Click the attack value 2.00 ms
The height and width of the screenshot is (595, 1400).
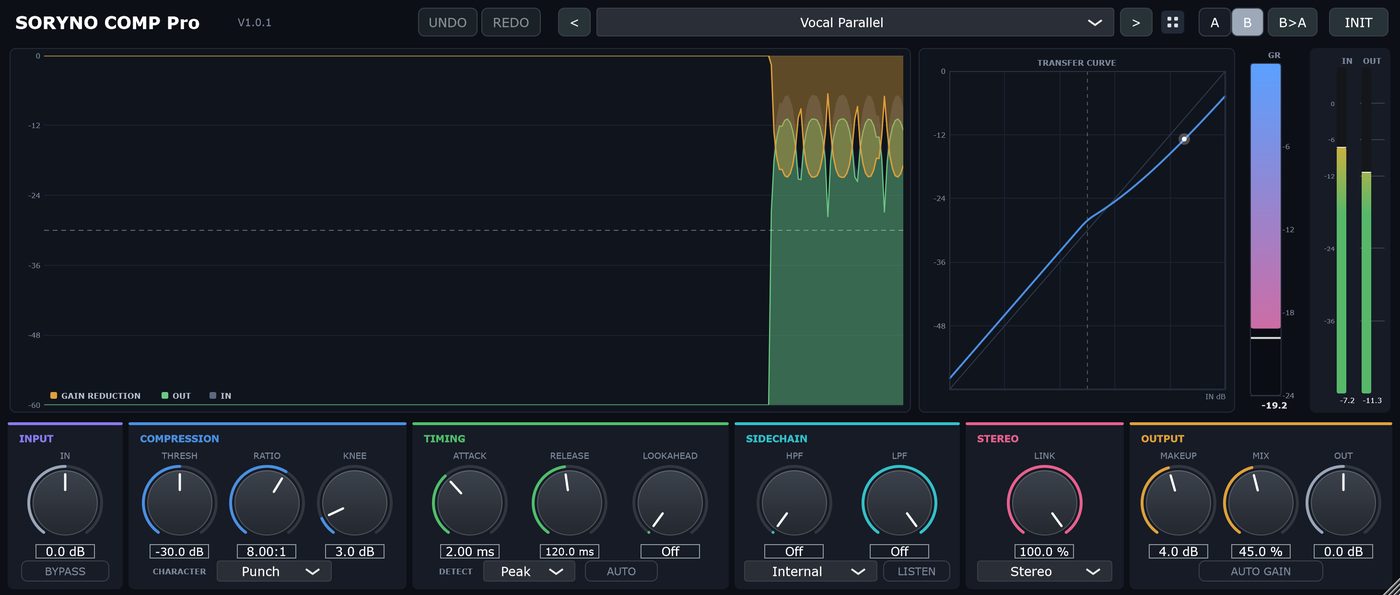click(x=469, y=551)
